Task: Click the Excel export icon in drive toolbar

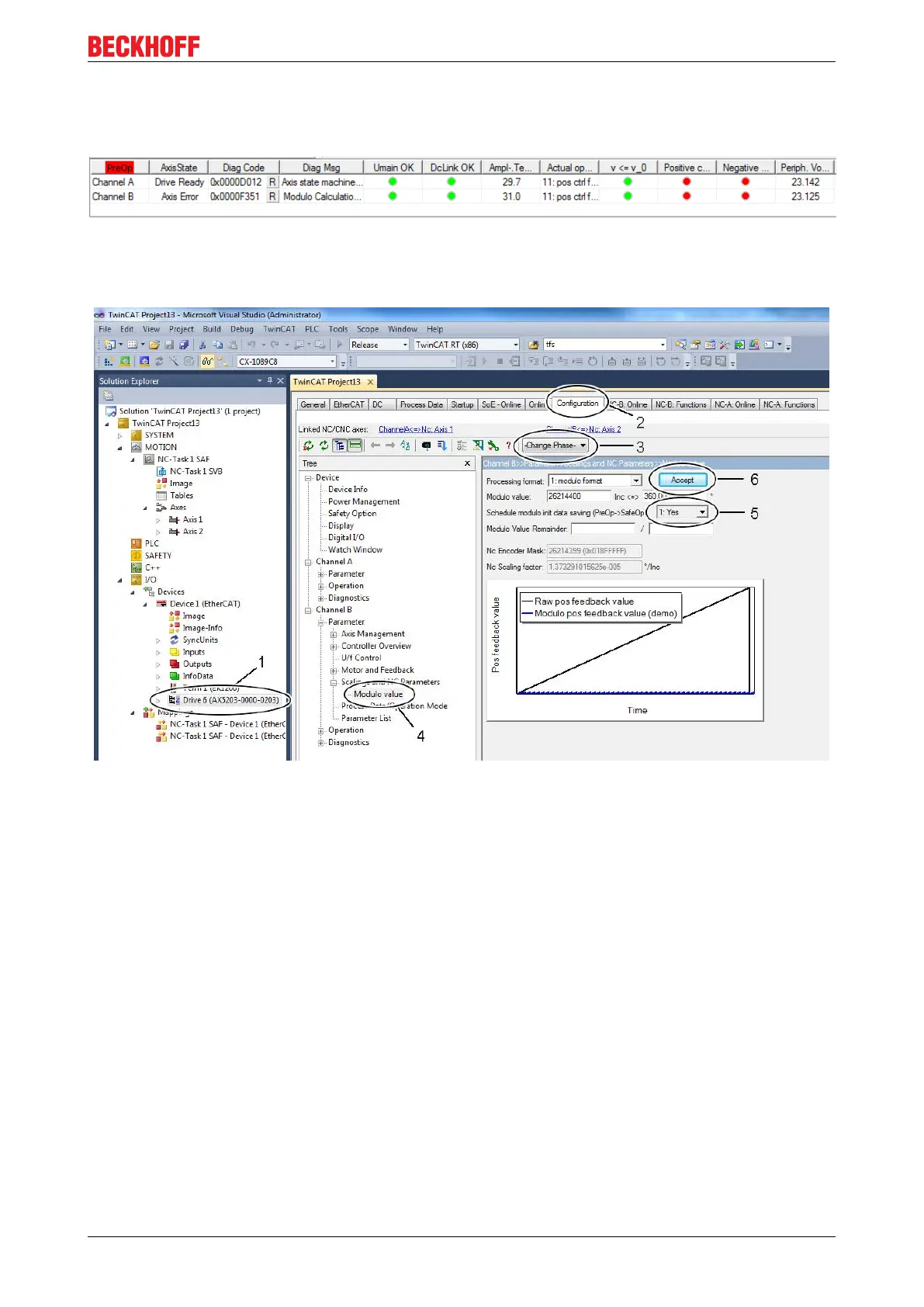Action: (478, 445)
